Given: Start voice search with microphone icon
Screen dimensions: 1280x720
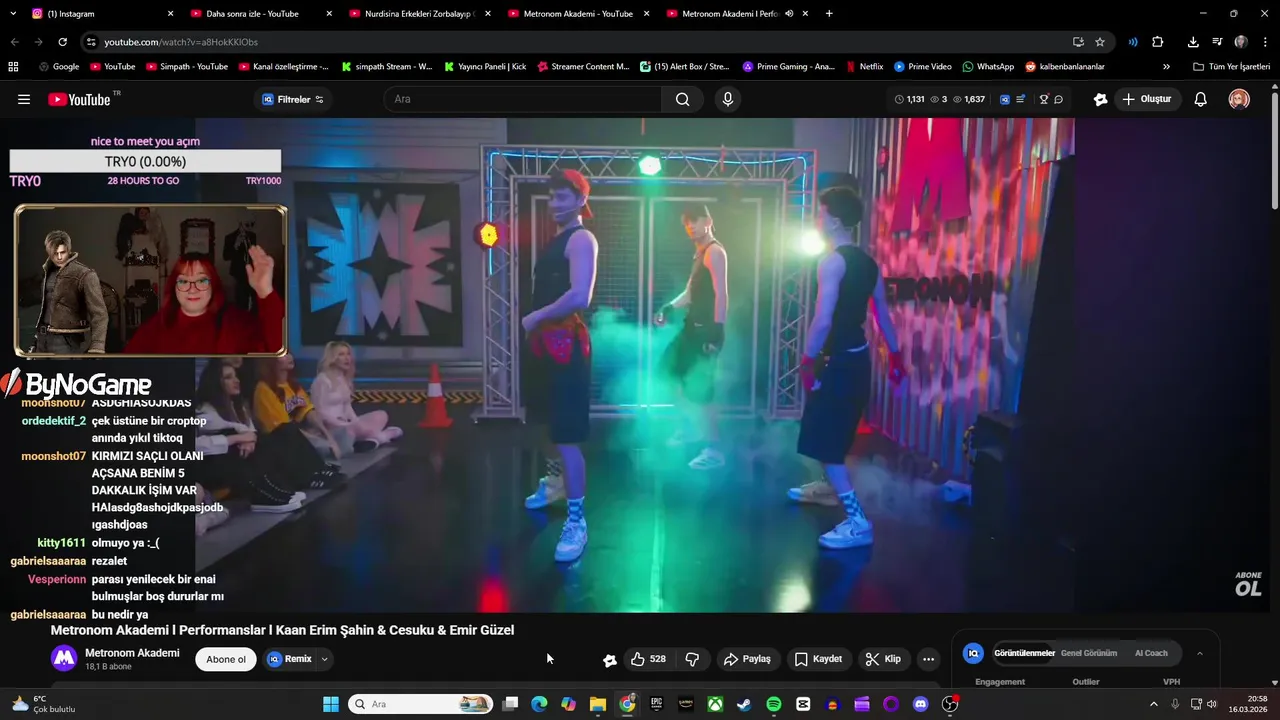Looking at the screenshot, I should coord(727,99).
